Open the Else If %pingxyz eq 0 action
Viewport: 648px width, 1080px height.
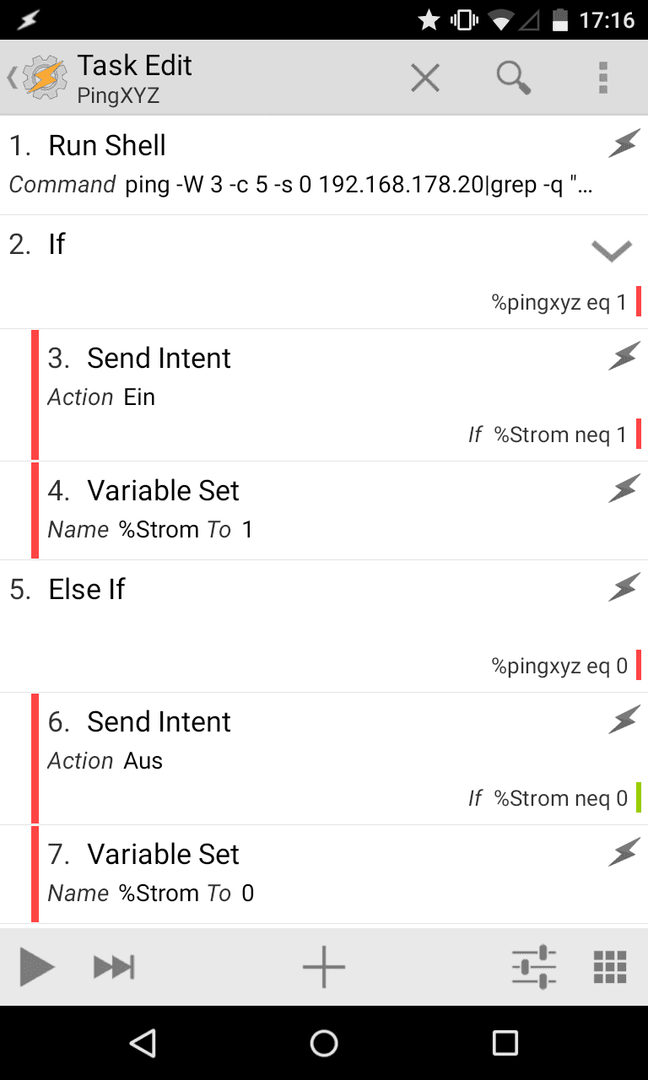[x=324, y=626]
